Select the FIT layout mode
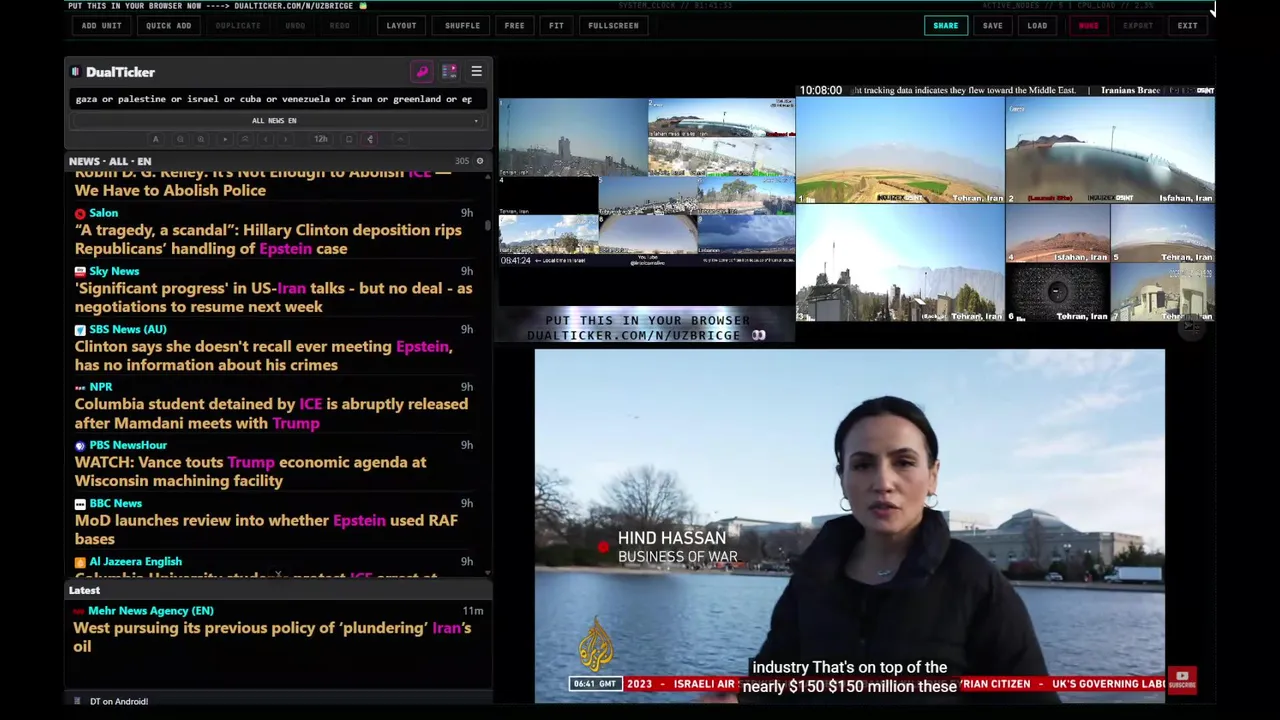This screenshot has width=1280, height=720. point(556,25)
